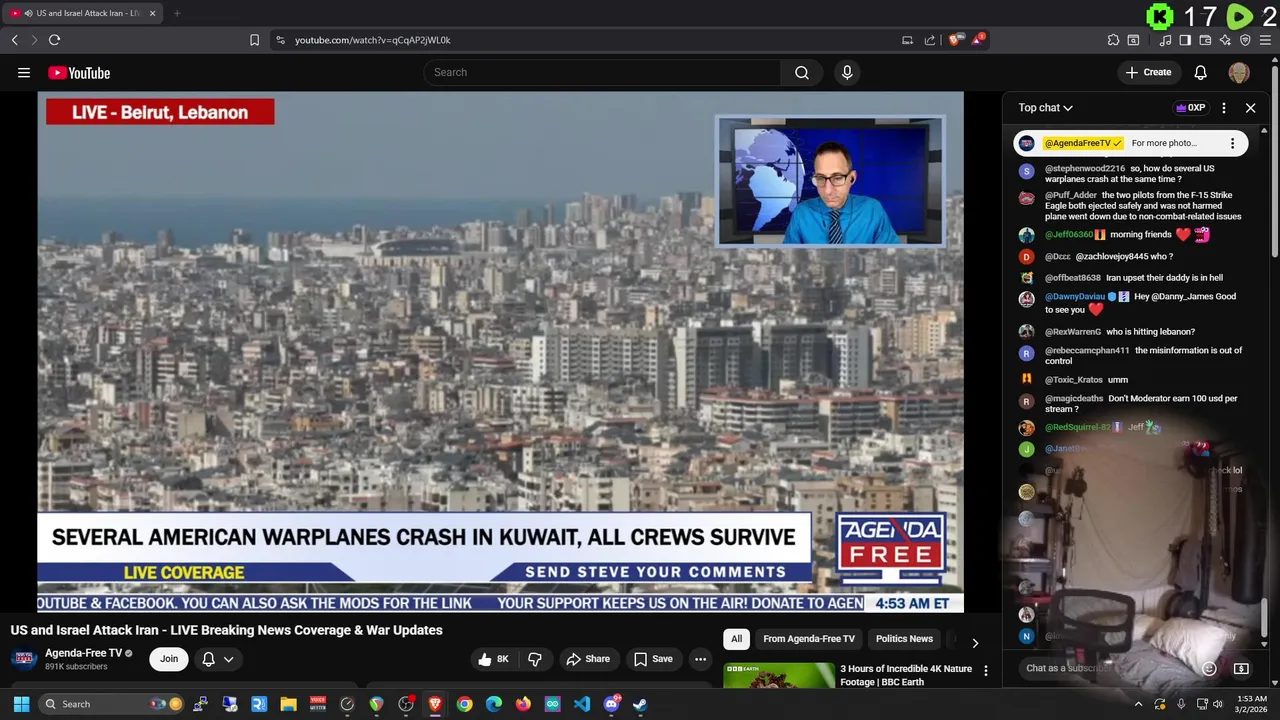This screenshot has height=720, width=1280.
Task: Reload the page in the browser
Action: pos(54,40)
